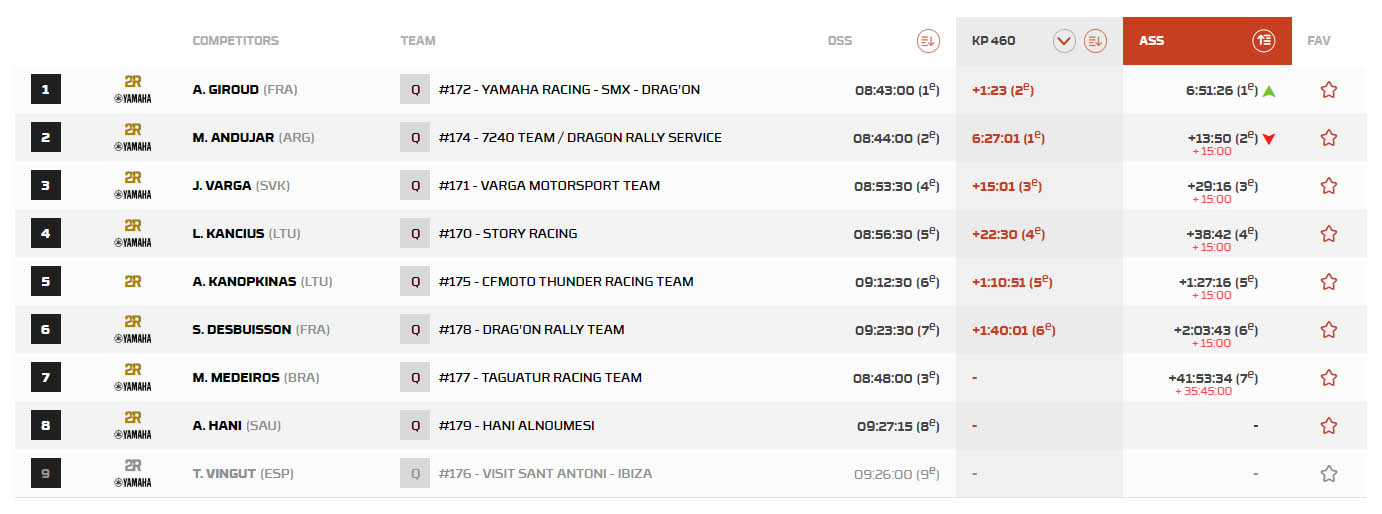Mark J. Varga as favorite

click(x=1328, y=186)
